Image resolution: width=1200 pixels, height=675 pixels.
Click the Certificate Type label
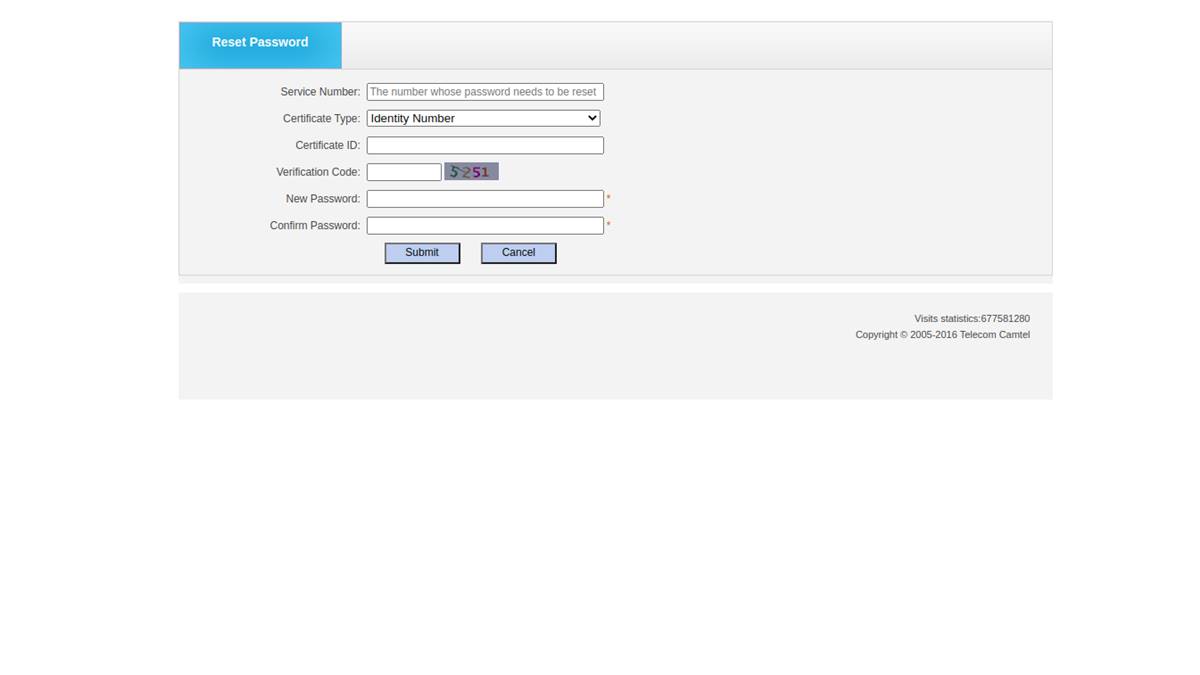tap(321, 118)
